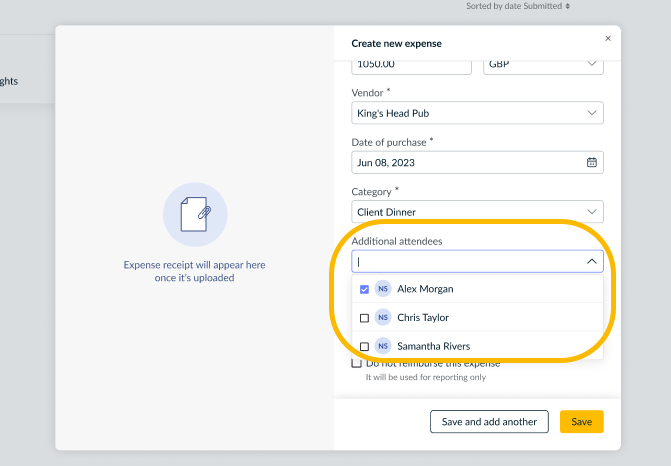Click Samantha Rivers' avatar badge

pos(382,346)
